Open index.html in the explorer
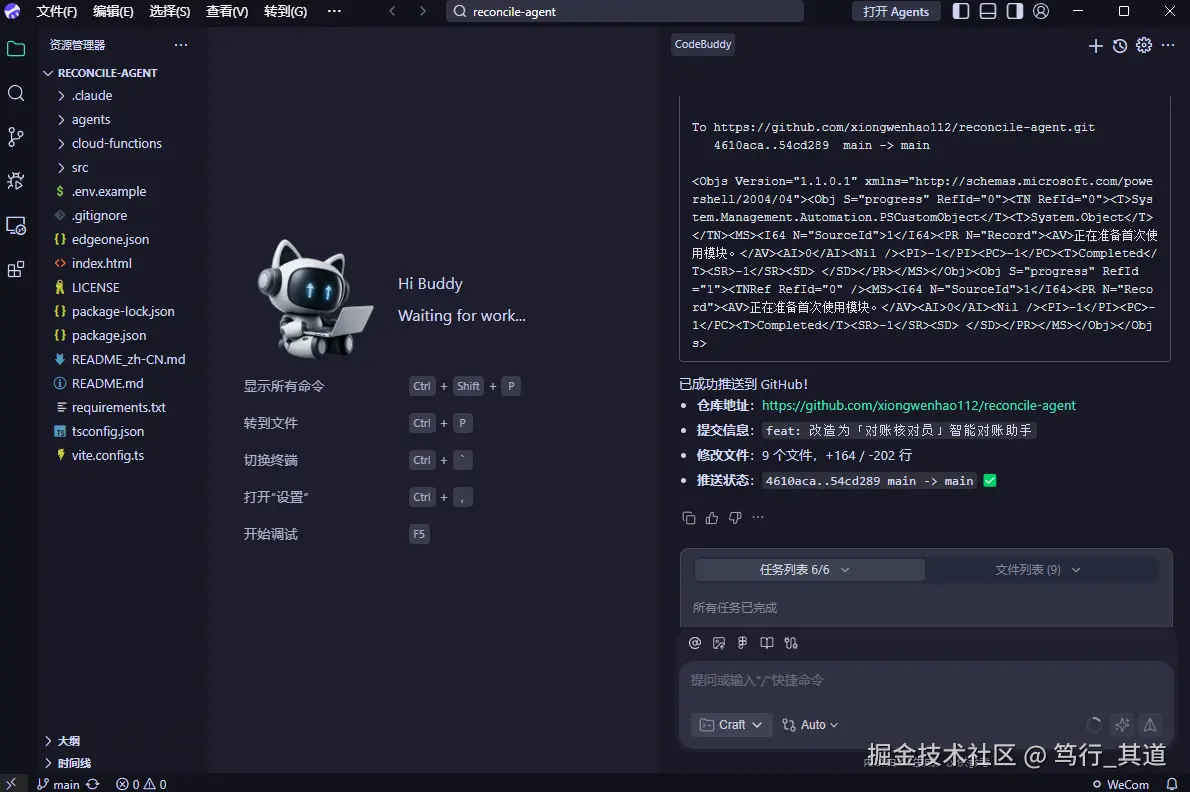Screen dimensions: 1190x792 pyautogui.click(x=102, y=263)
